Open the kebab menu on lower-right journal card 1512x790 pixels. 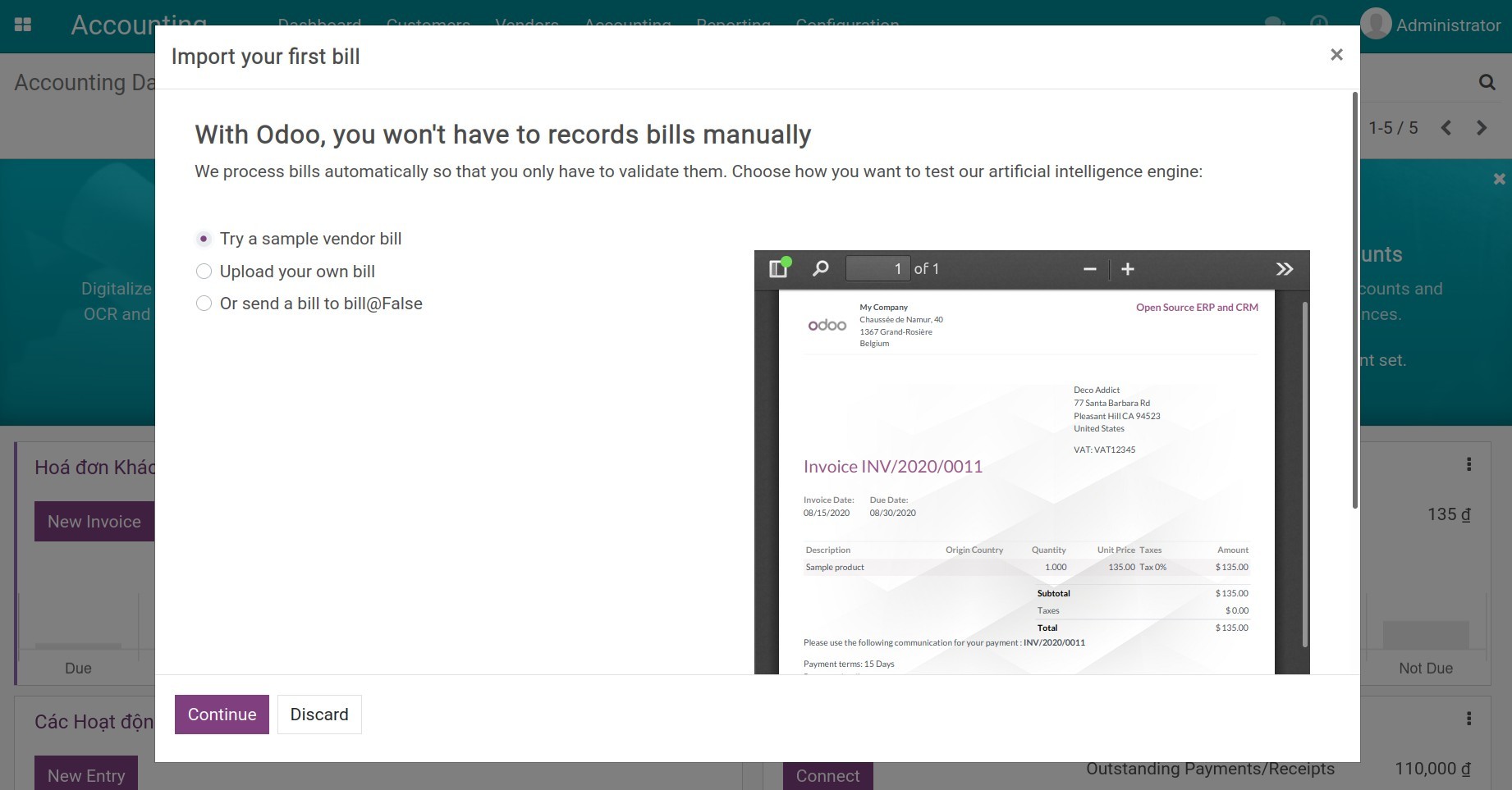click(x=1468, y=719)
